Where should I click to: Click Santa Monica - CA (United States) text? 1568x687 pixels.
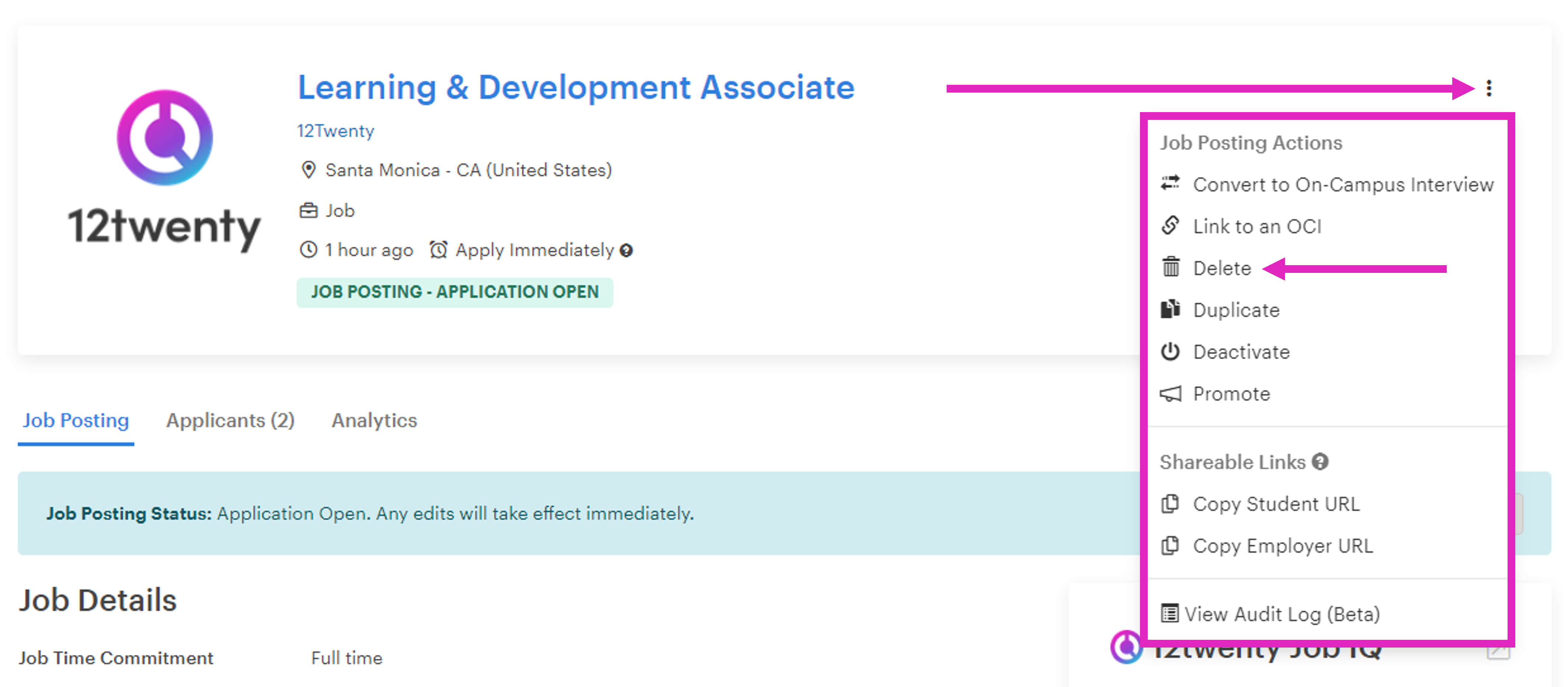[468, 170]
